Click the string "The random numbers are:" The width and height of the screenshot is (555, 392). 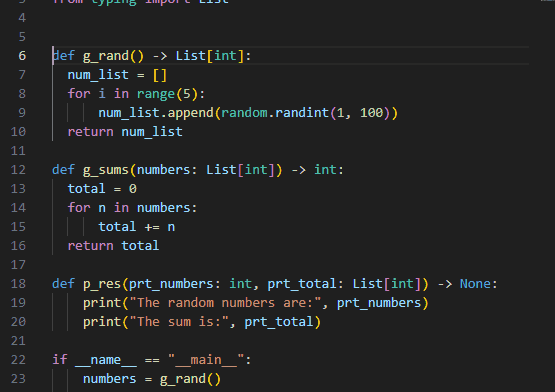click(225, 303)
